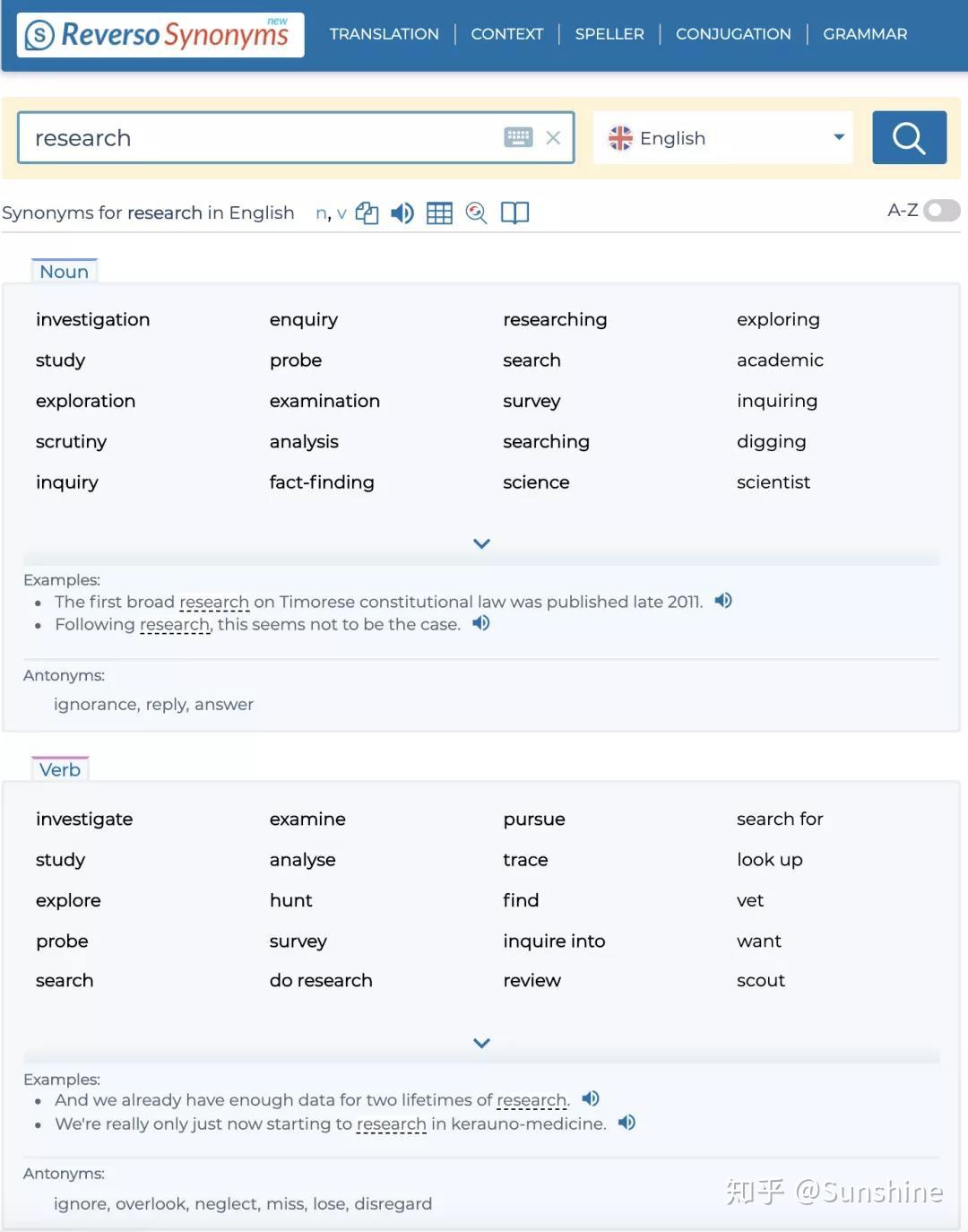Play pronunciation of research via speaker icon
The width and height of the screenshot is (968, 1232).
(402, 213)
